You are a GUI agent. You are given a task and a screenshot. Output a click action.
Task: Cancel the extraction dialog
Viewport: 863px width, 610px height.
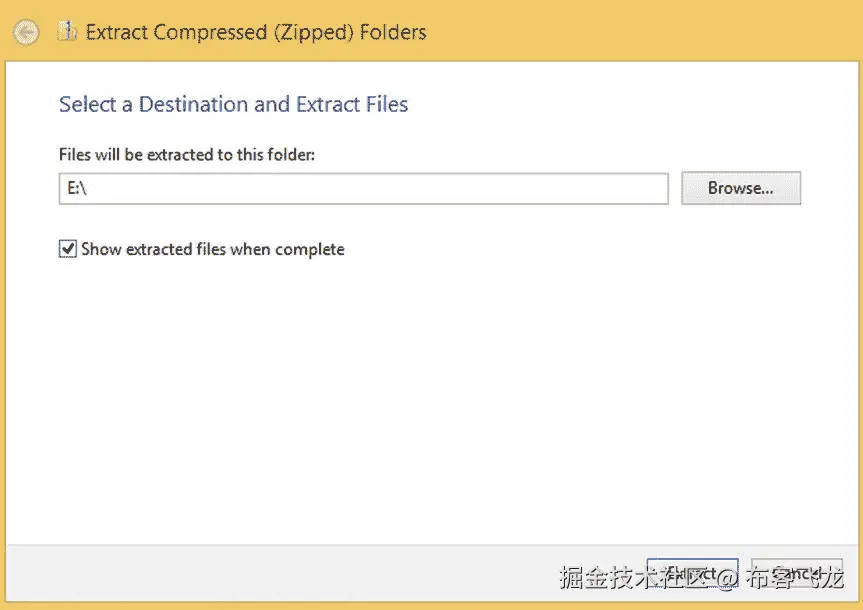coord(797,573)
